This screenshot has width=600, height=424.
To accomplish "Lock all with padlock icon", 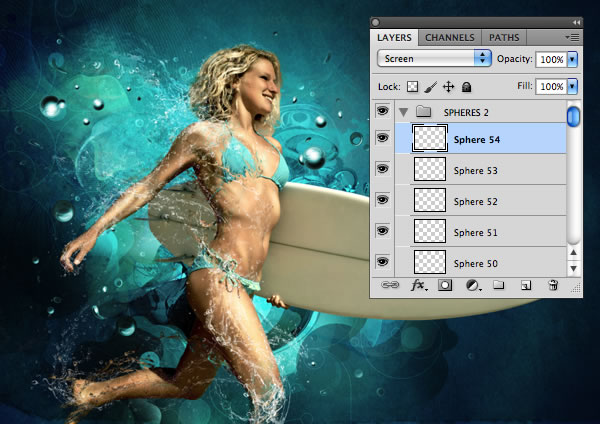I will click(x=466, y=87).
